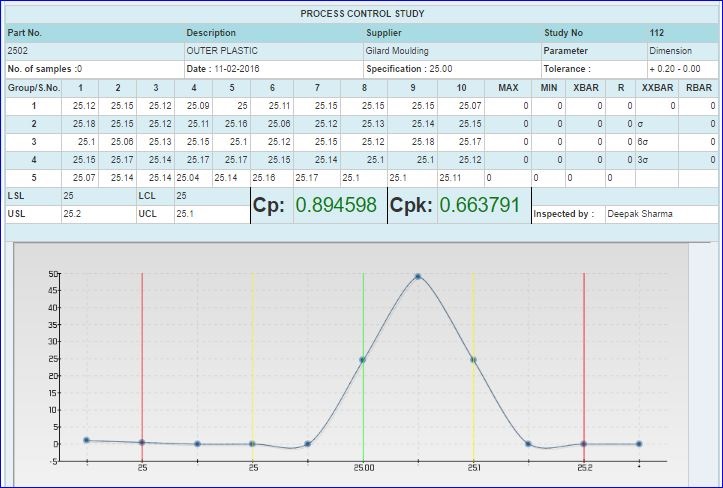The height and width of the screenshot is (488, 723).
Task: Focus the USL input containing 25.2
Action: pos(97,213)
